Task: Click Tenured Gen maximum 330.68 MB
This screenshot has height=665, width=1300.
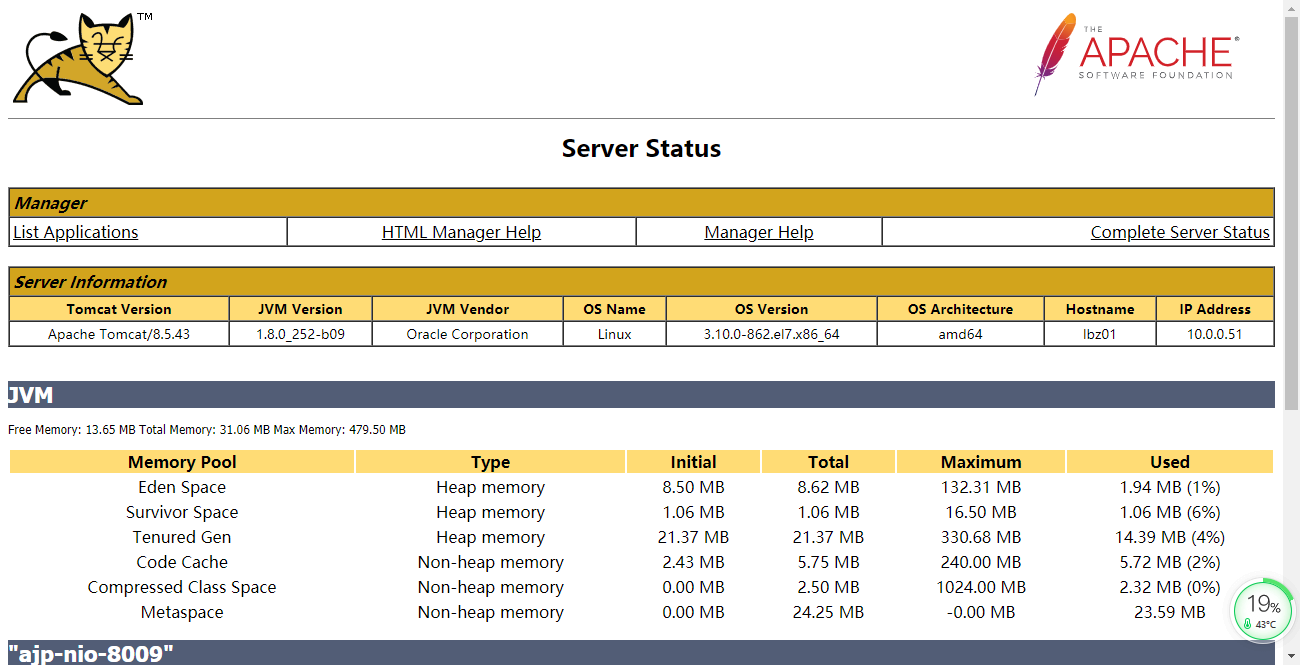Action: (981, 537)
